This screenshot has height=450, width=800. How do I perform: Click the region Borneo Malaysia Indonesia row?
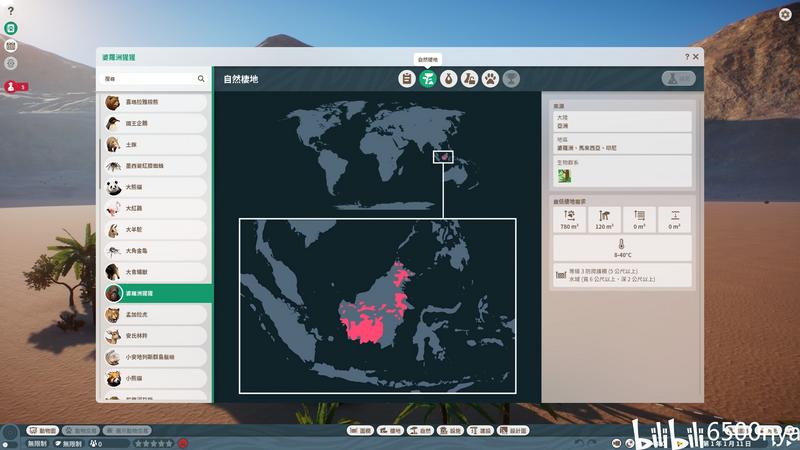coord(622,144)
